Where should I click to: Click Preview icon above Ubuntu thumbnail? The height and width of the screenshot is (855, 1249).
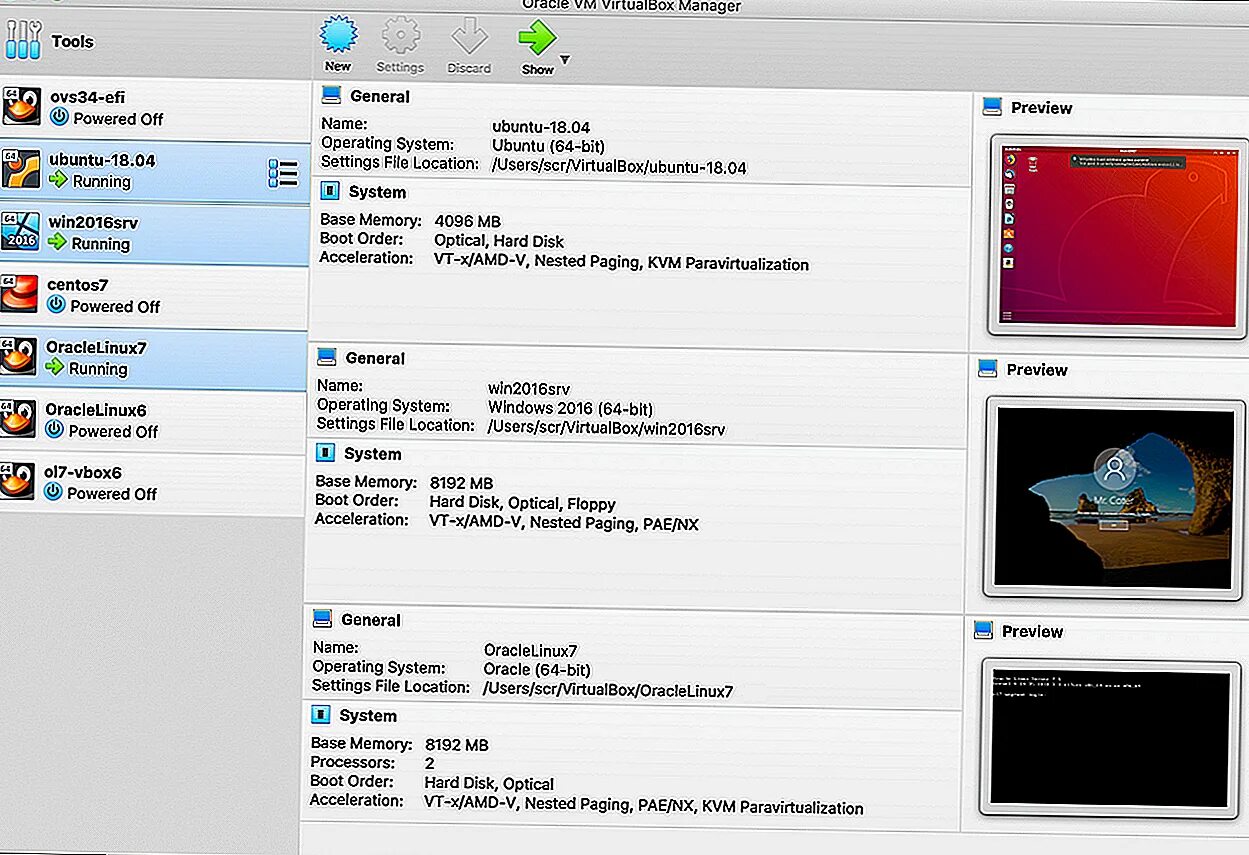click(992, 106)
